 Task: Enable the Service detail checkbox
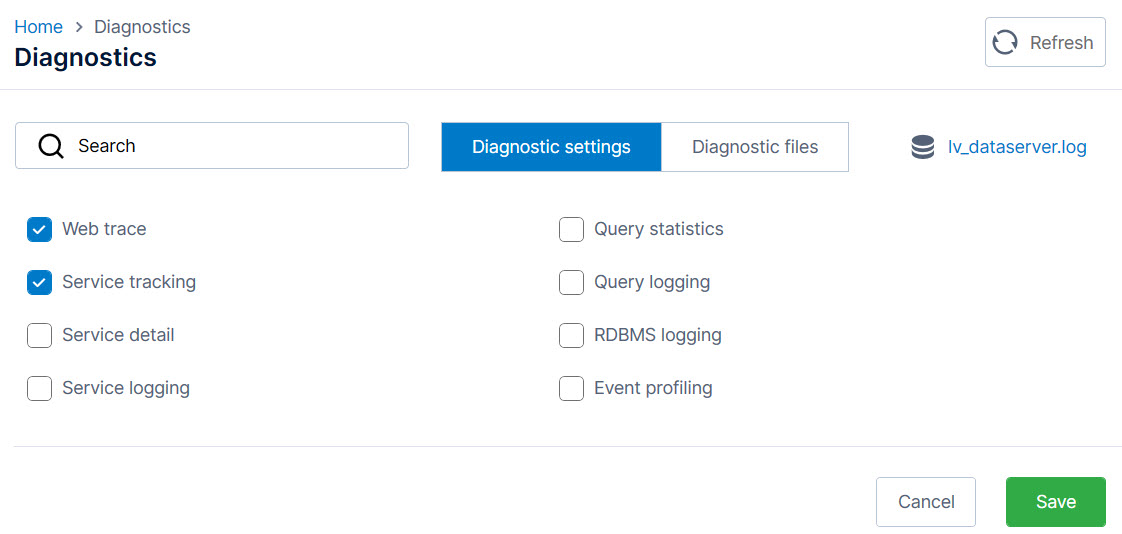point(40,336)
